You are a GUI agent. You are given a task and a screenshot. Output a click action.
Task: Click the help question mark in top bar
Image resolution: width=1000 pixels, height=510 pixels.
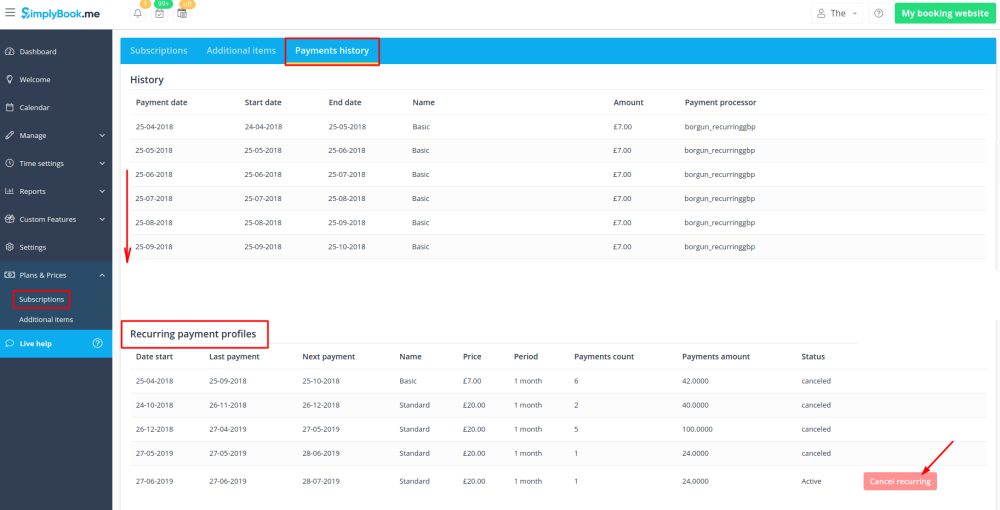878,14
